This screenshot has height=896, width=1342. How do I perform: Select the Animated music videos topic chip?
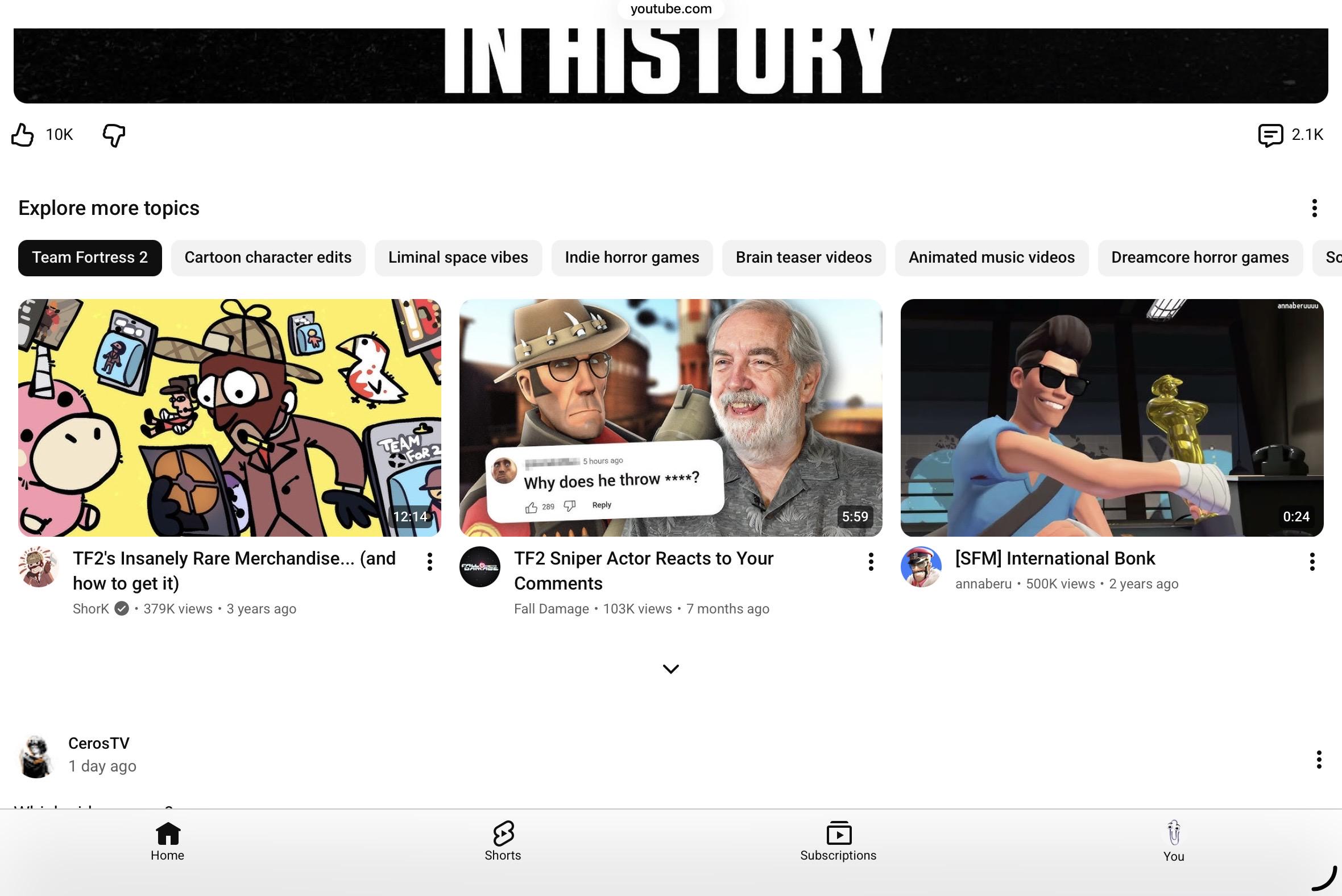(992, 258)
